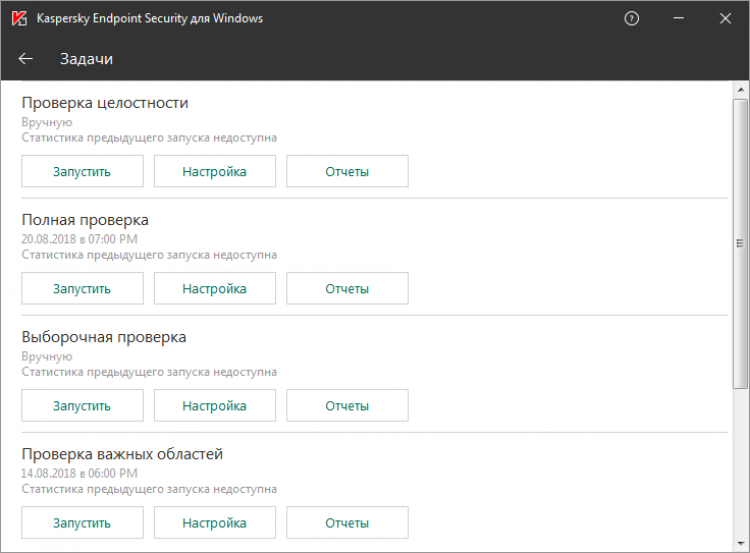750x553 pixels.
Task: Run Проверка важных областей scan
Action: [x=82, y=523]
